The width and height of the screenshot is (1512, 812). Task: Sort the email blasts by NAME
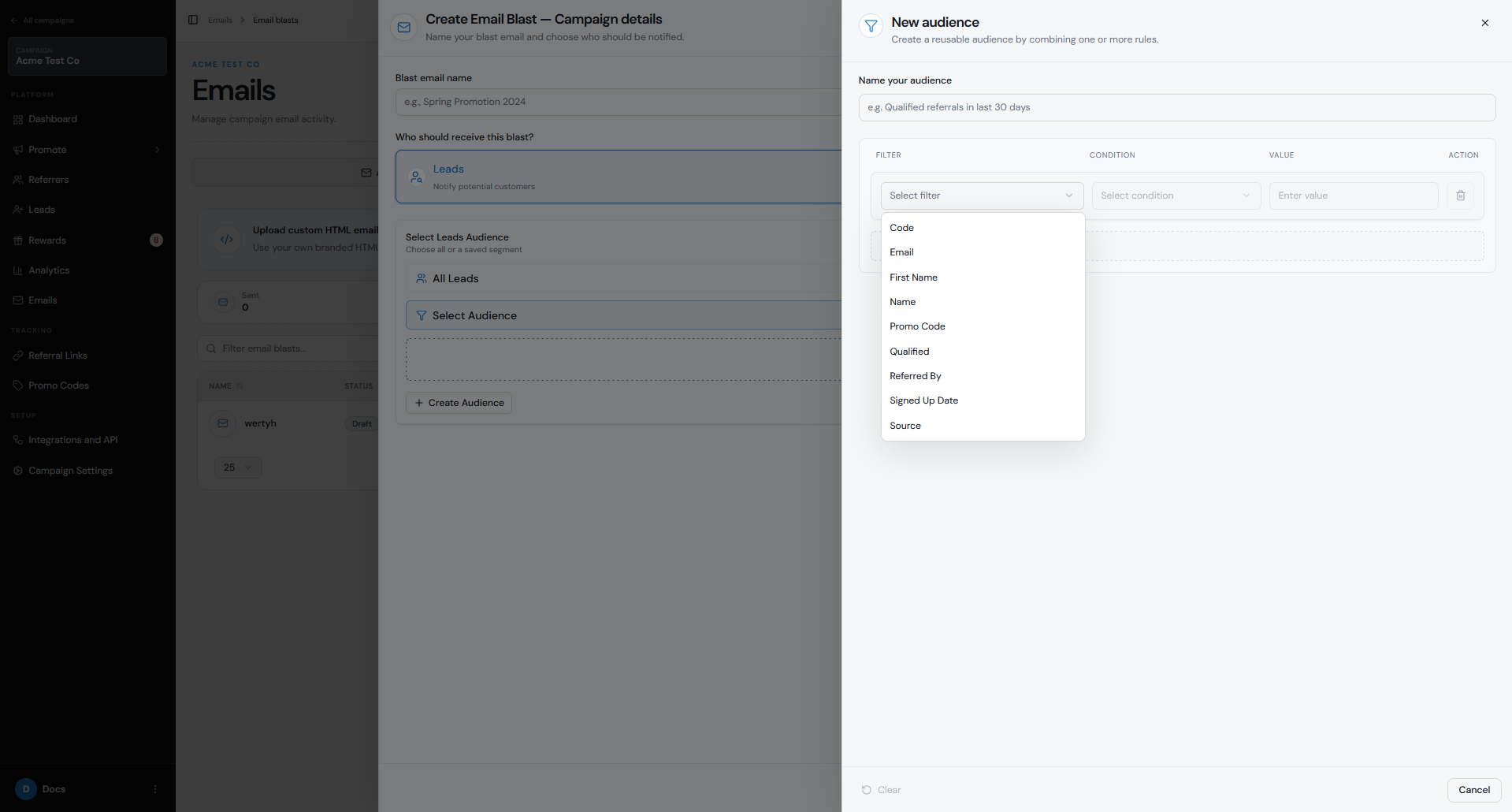coord(226,386)
